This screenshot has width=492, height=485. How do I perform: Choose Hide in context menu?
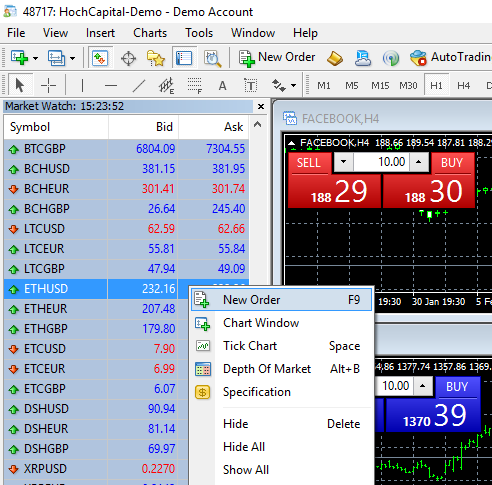[x=281, y=424]
